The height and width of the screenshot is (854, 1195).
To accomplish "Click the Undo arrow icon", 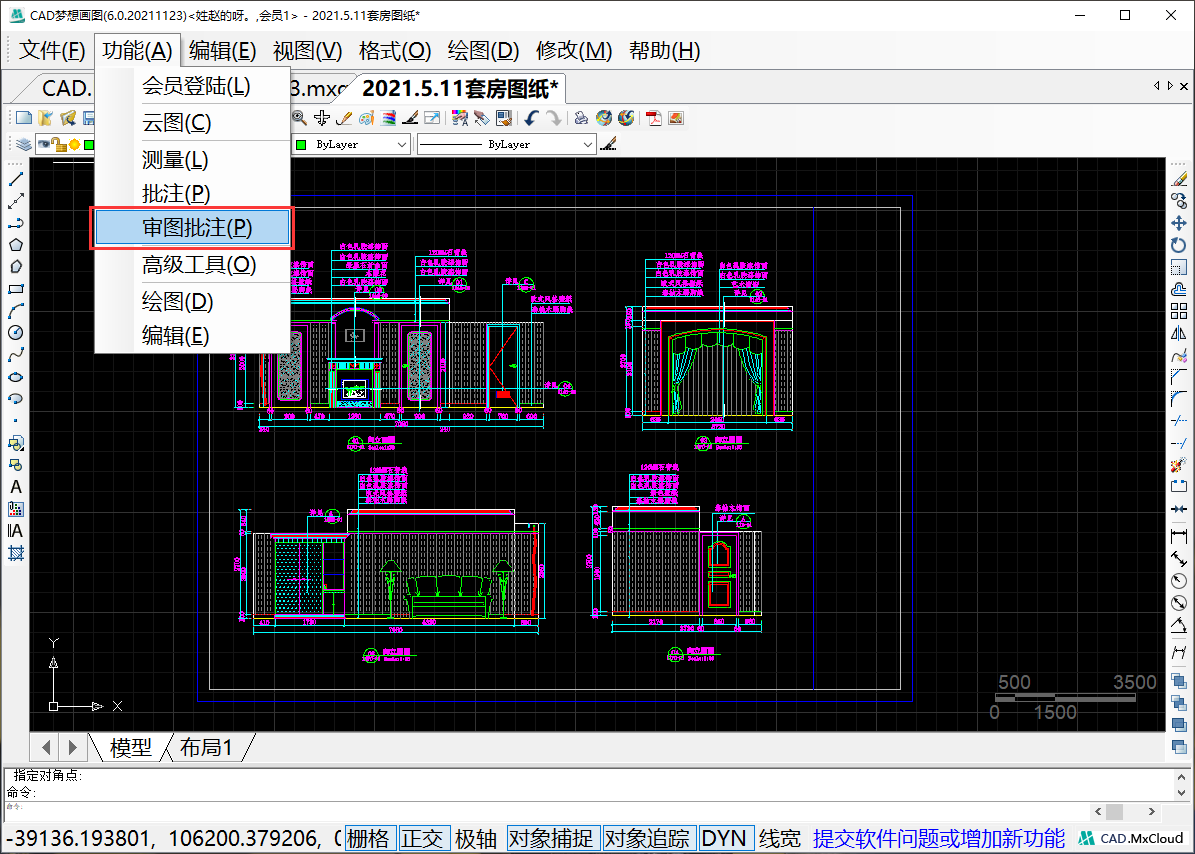I will click(x=531, y=118).
